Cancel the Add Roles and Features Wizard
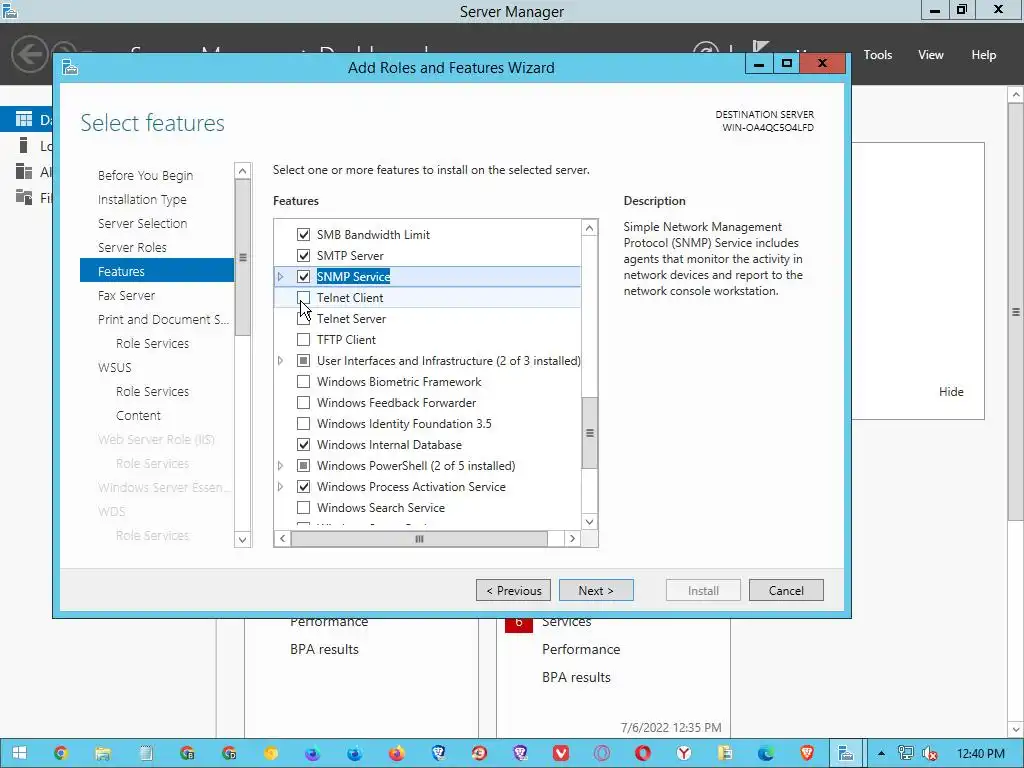This screenshot has width=1024, height=768. (x=786, y=590)
